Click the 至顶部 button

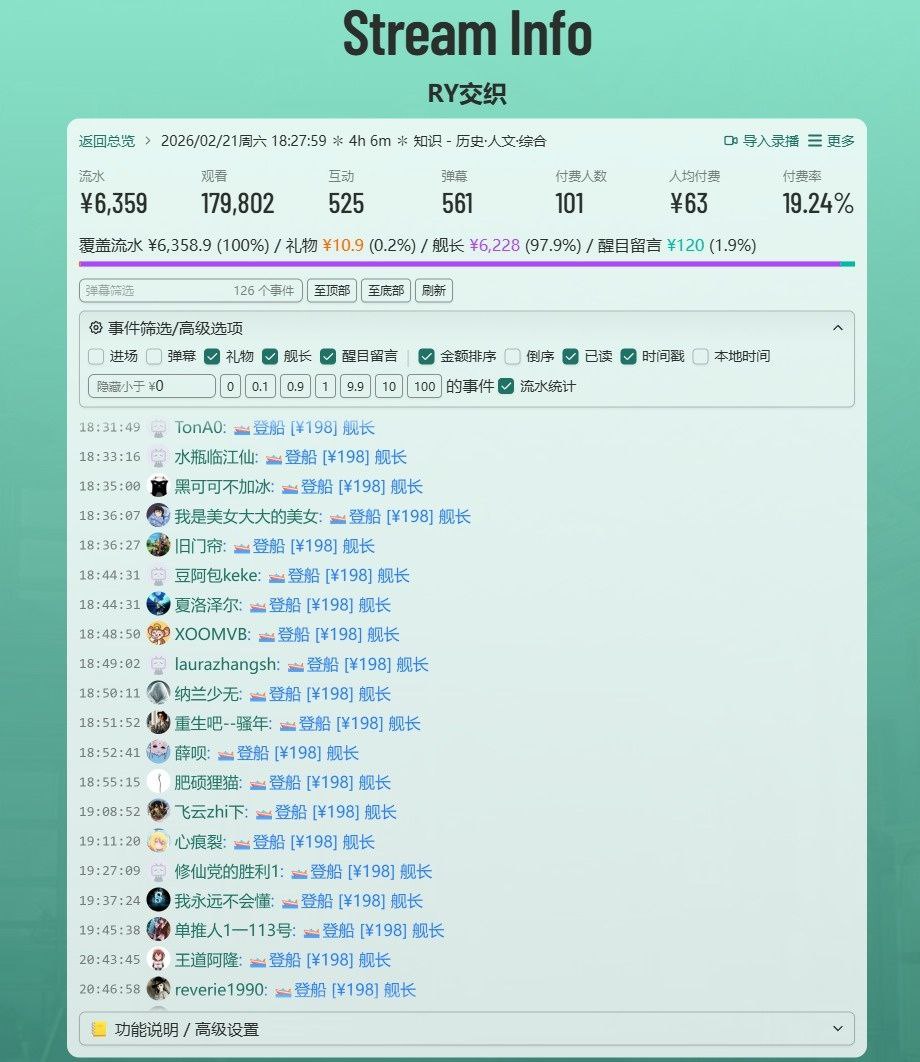tap(332, 291)
